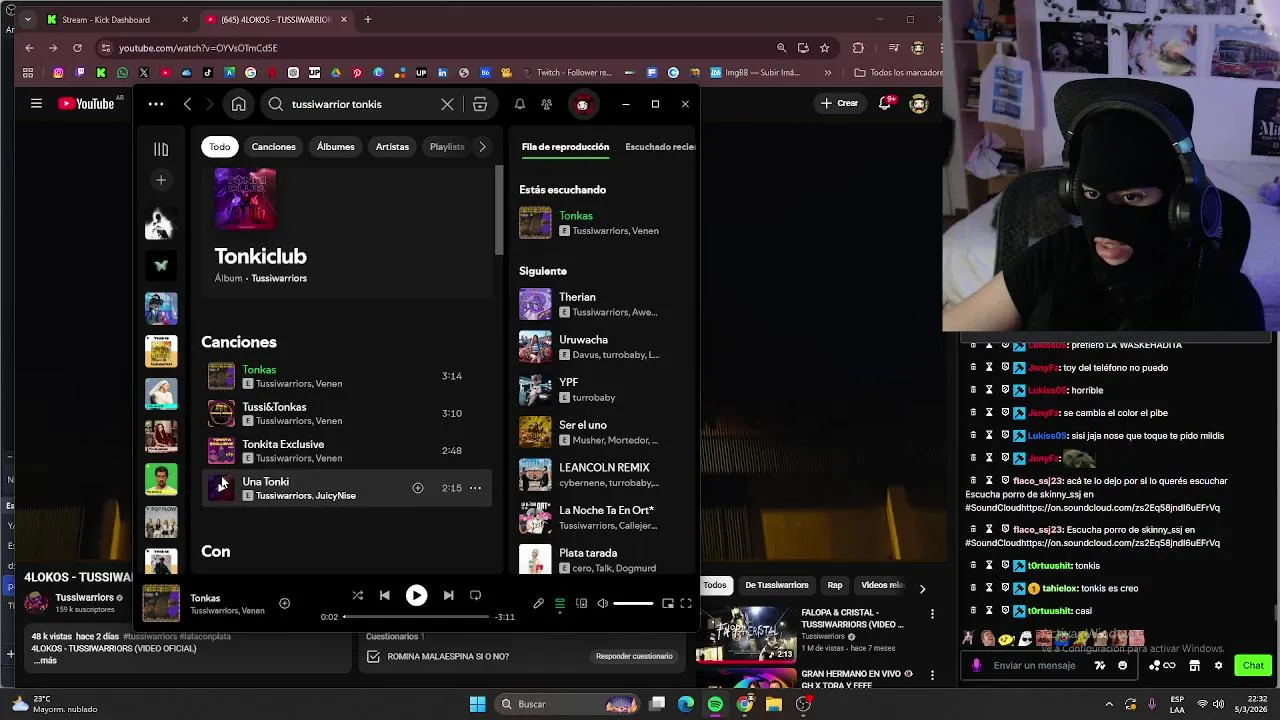Open Spotify miniplayer icon
Viewport: 1280px width, 720px height.
click(668, 603)
